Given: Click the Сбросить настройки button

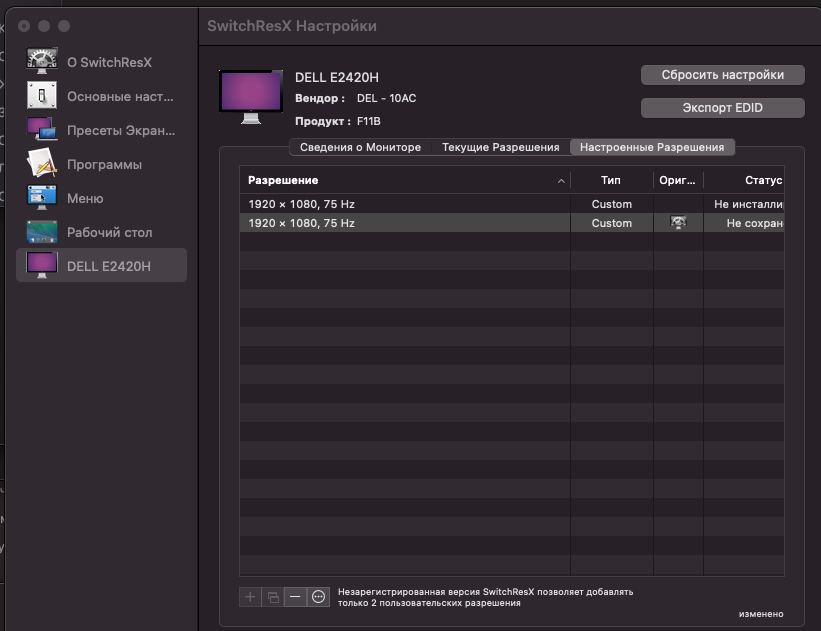Looking at the screenshot, I should [x=723, y=75].
